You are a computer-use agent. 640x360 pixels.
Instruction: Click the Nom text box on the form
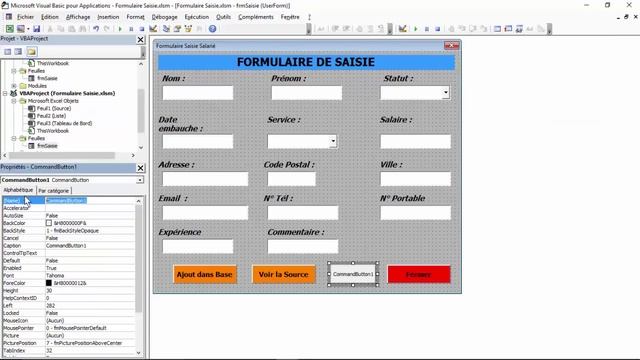coord(198,93)
